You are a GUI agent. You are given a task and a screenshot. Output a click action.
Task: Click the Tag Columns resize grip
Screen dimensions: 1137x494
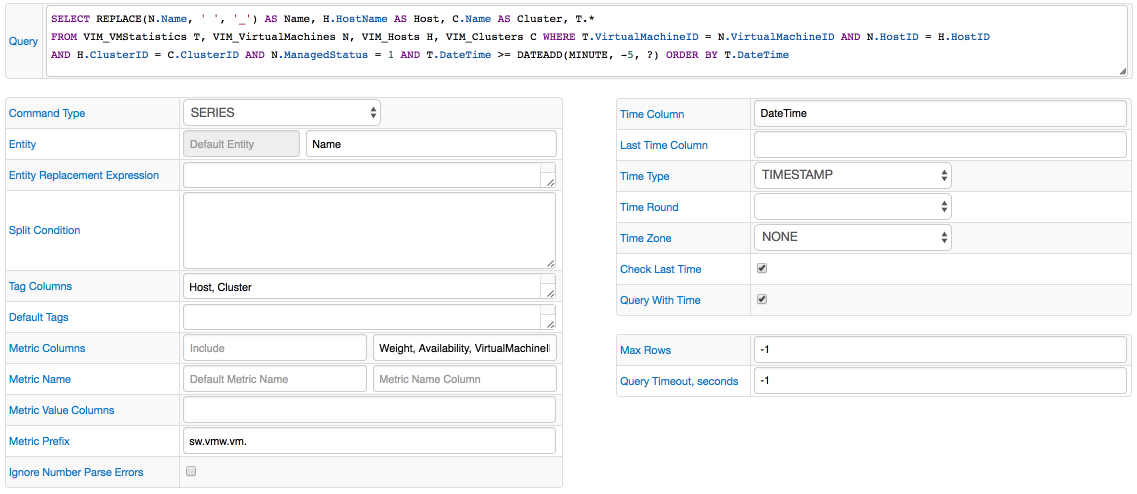(550, 293)
